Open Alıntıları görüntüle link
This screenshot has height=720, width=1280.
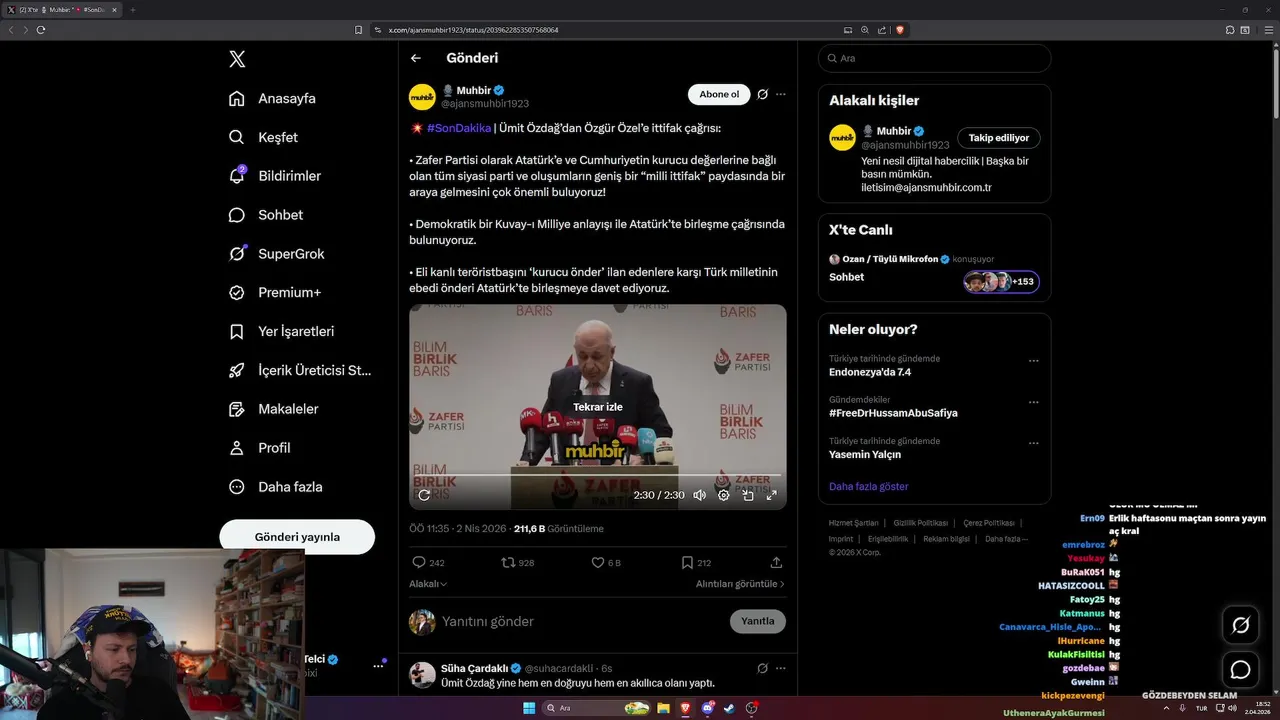(x=740, y=584)
